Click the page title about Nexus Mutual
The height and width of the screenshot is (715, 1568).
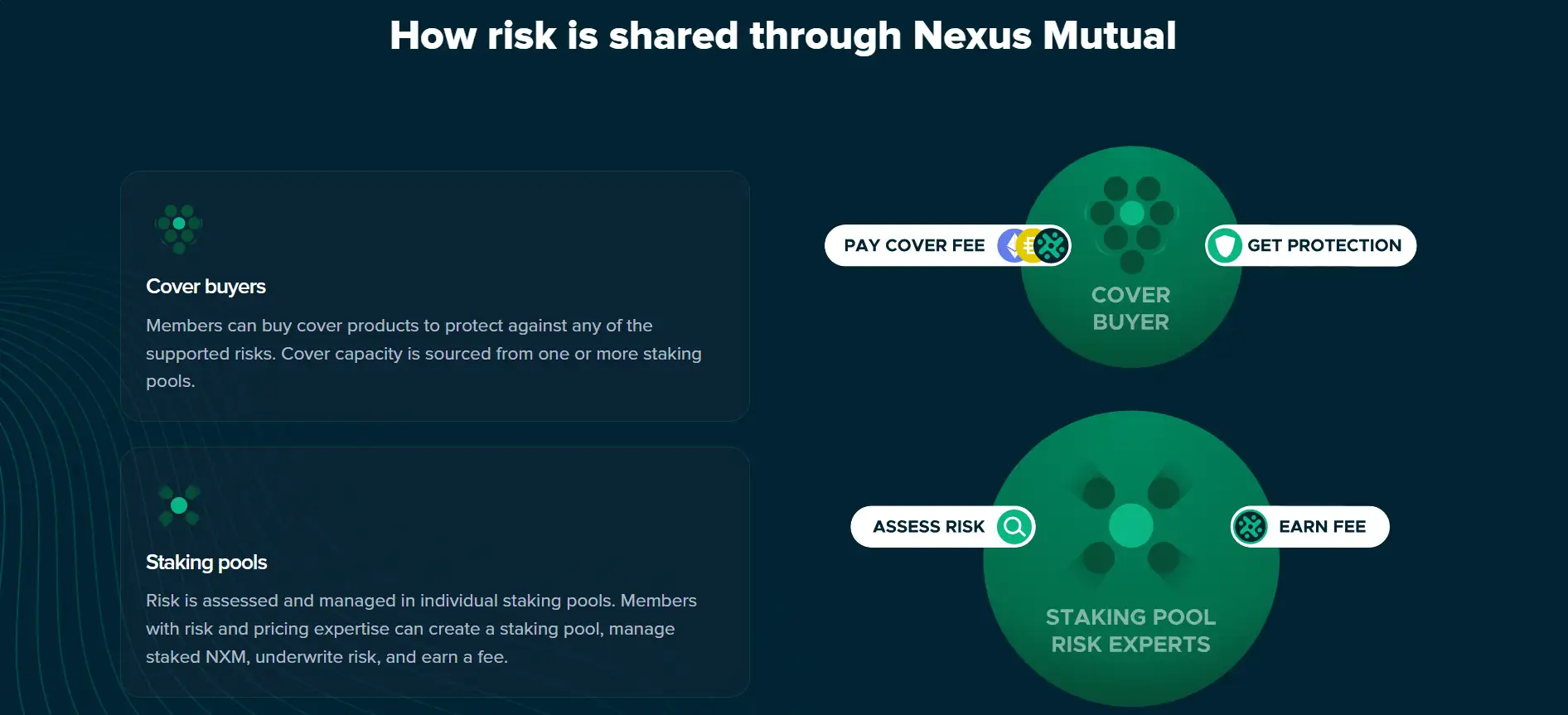783,36
